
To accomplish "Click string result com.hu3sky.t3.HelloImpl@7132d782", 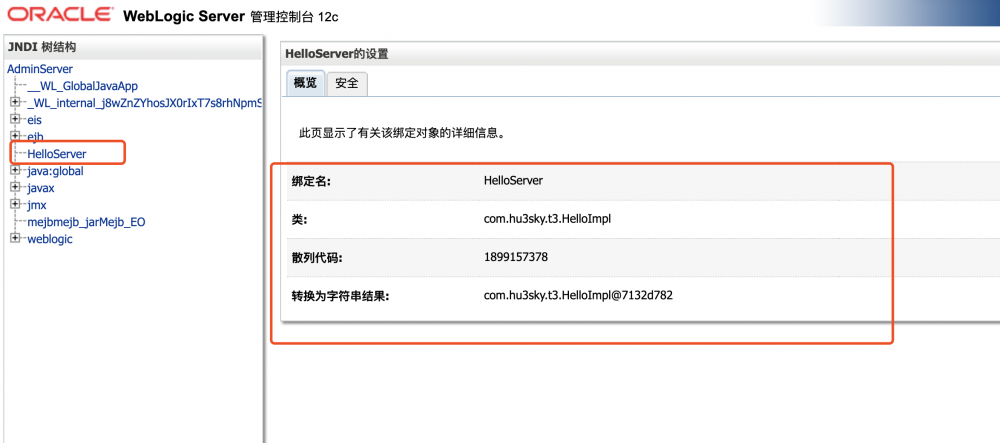I will (578, 296).
